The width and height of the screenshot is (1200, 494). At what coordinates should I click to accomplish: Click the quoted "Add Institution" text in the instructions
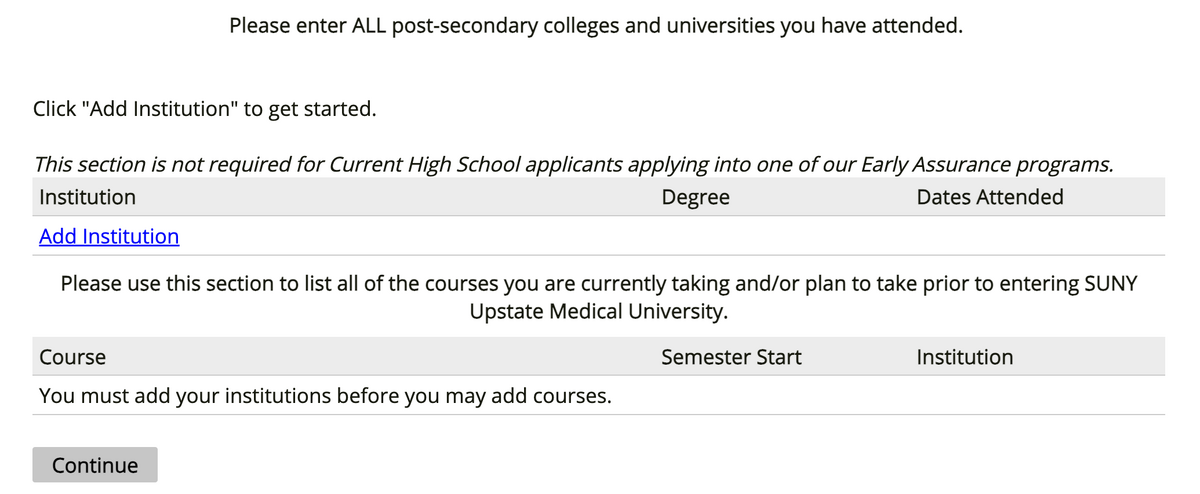[x=163, y=108]
